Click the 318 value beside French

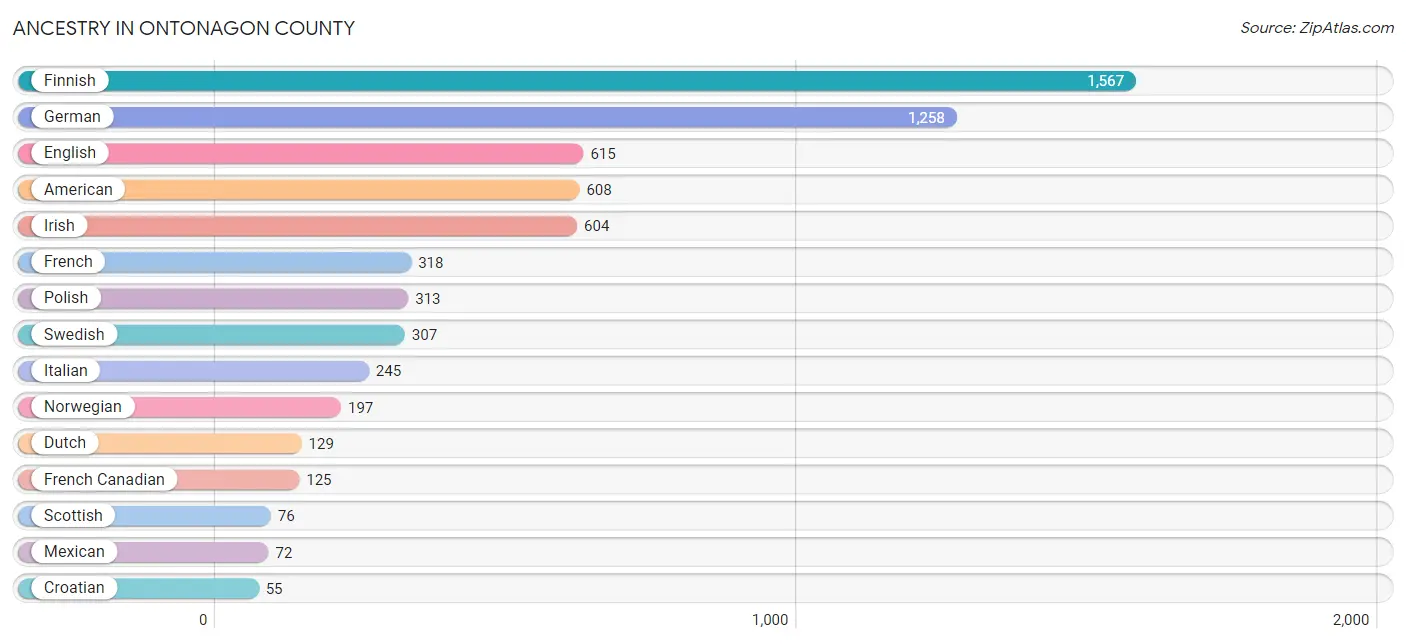pos(431,263)
